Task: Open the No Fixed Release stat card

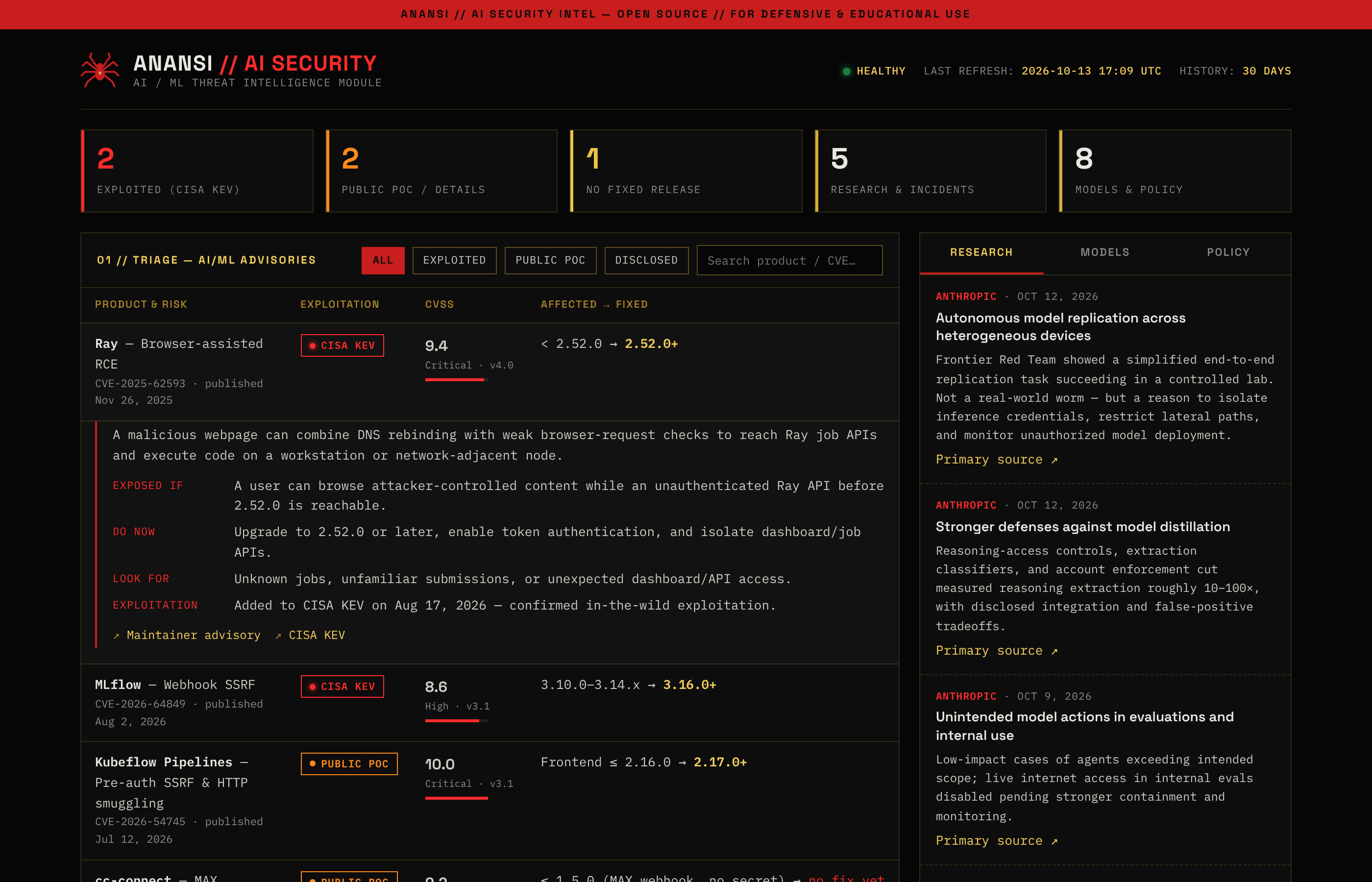Action: click(x=686, y=171)
